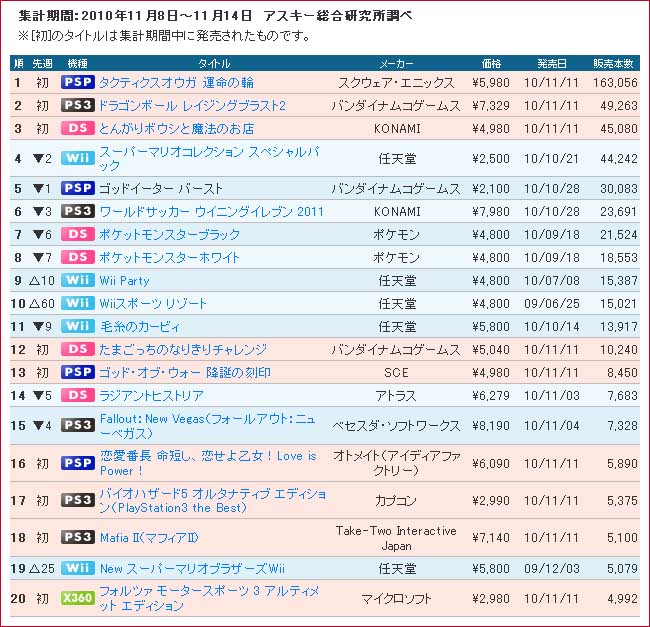
Task: Click the 販売本数 column header
Action: (613, 63)
